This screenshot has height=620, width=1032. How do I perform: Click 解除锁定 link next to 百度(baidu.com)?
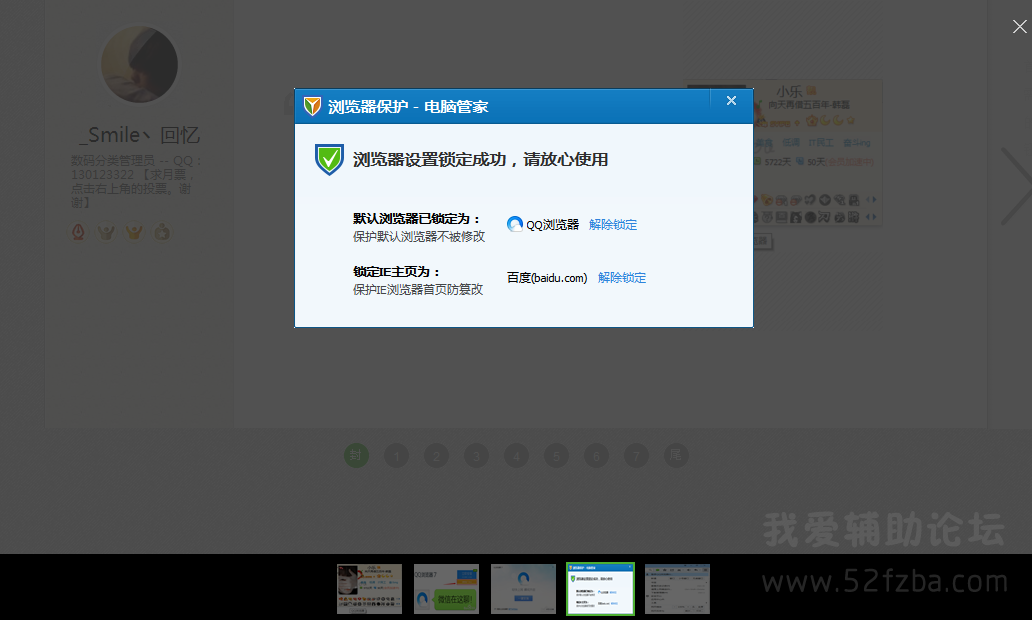pyautogui.click(x=622, y=278)
